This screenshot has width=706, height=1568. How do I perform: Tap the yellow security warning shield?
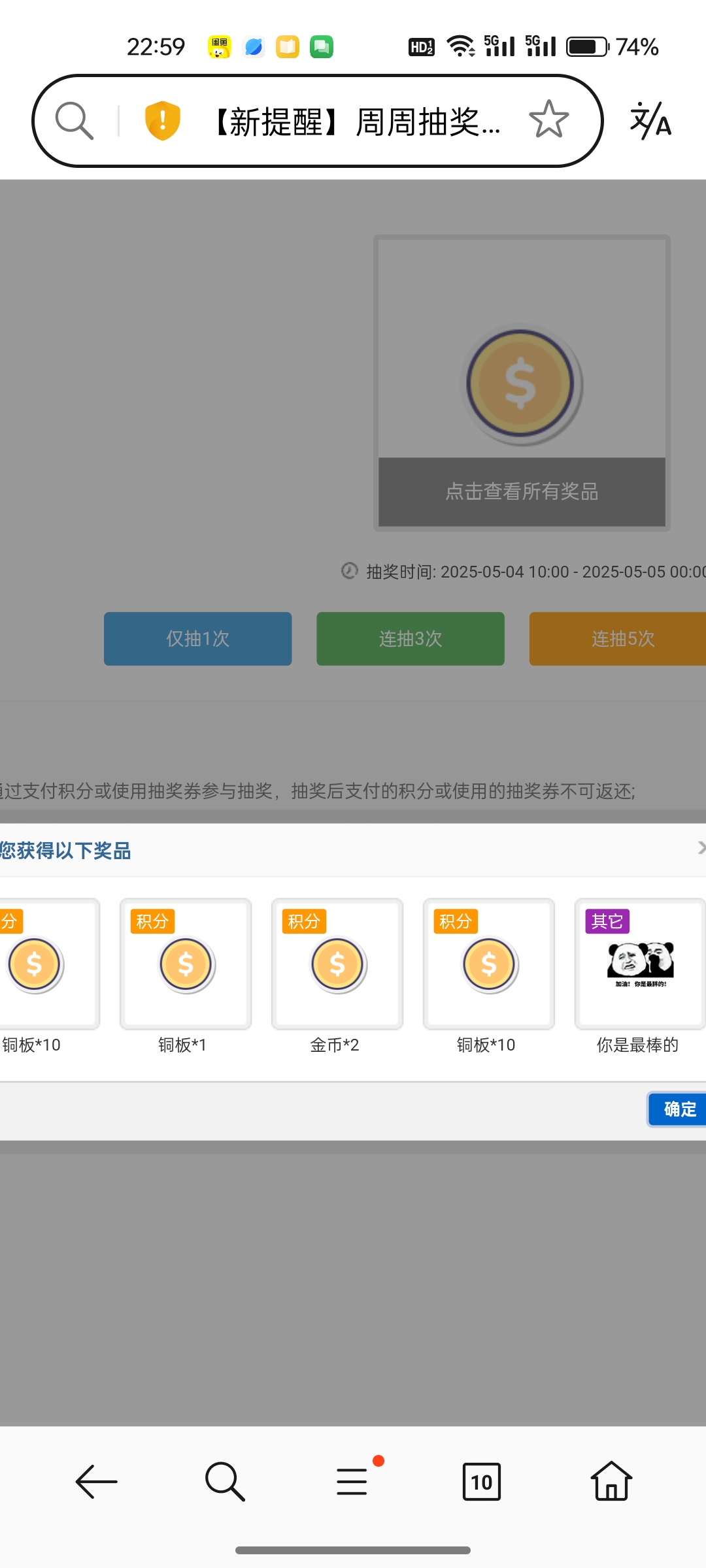162,121
